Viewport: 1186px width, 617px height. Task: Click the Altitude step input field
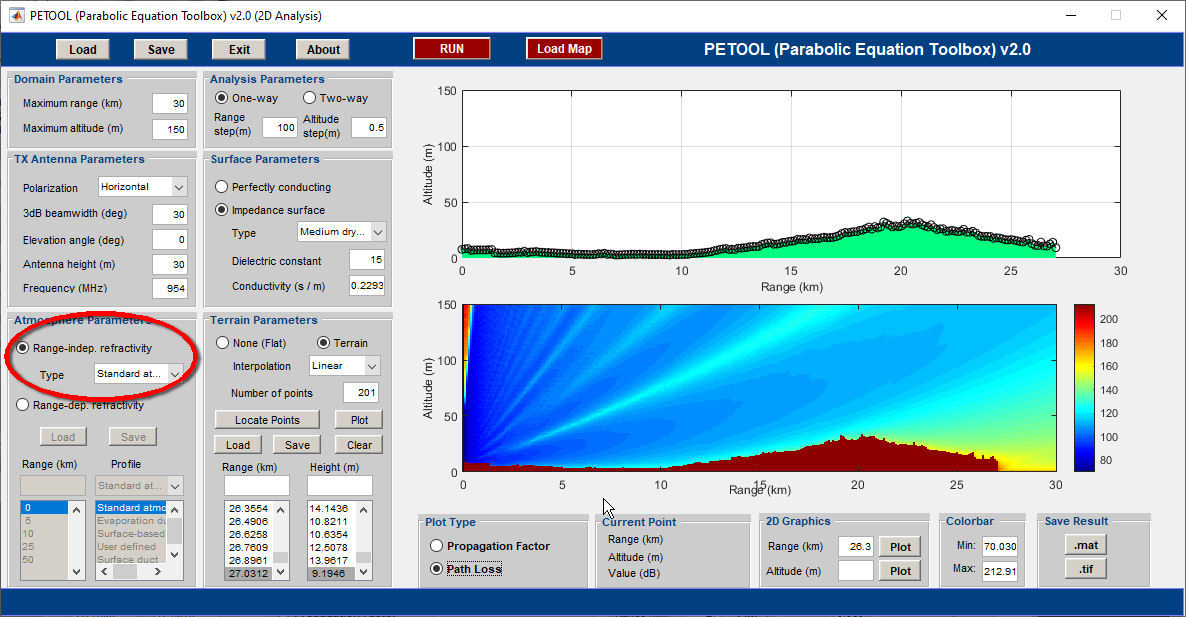click(x=369, y=128)
